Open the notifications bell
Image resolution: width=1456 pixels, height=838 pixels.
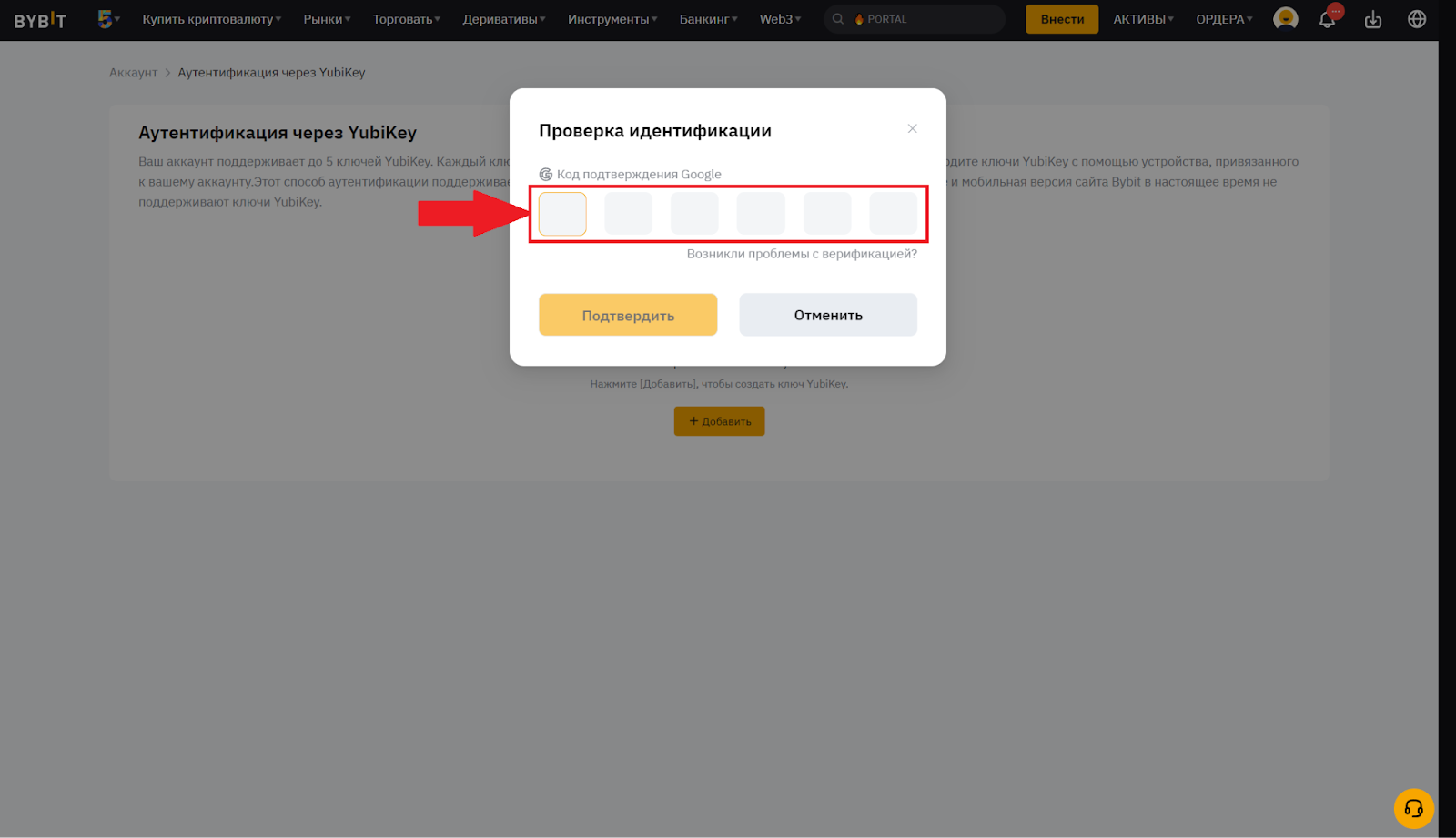pyautogui.click(x=1328, y=19)
